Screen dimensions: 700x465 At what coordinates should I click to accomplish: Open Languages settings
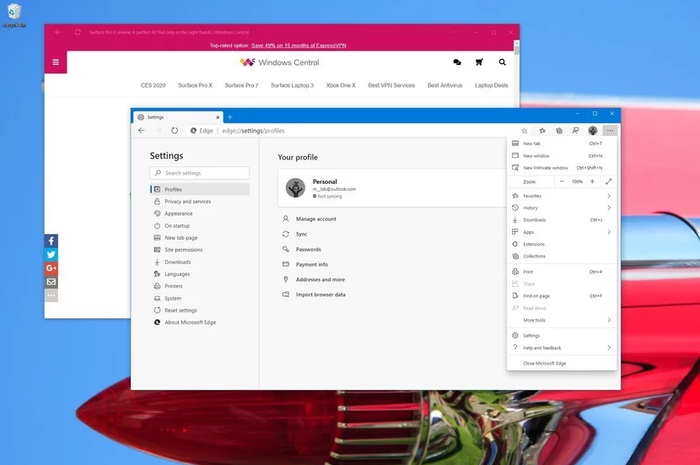click(200, 274)
